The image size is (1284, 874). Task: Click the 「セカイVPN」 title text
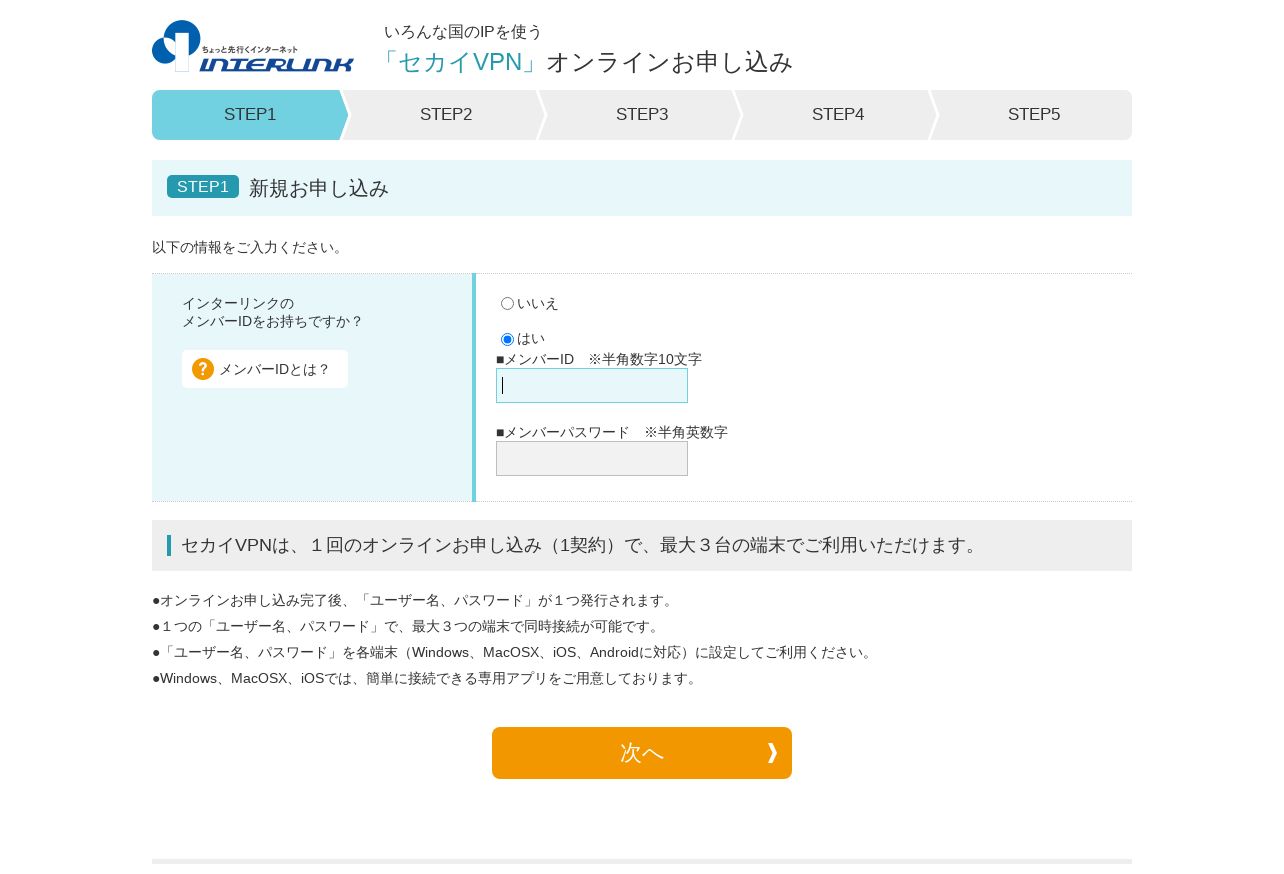click(461, 62)
